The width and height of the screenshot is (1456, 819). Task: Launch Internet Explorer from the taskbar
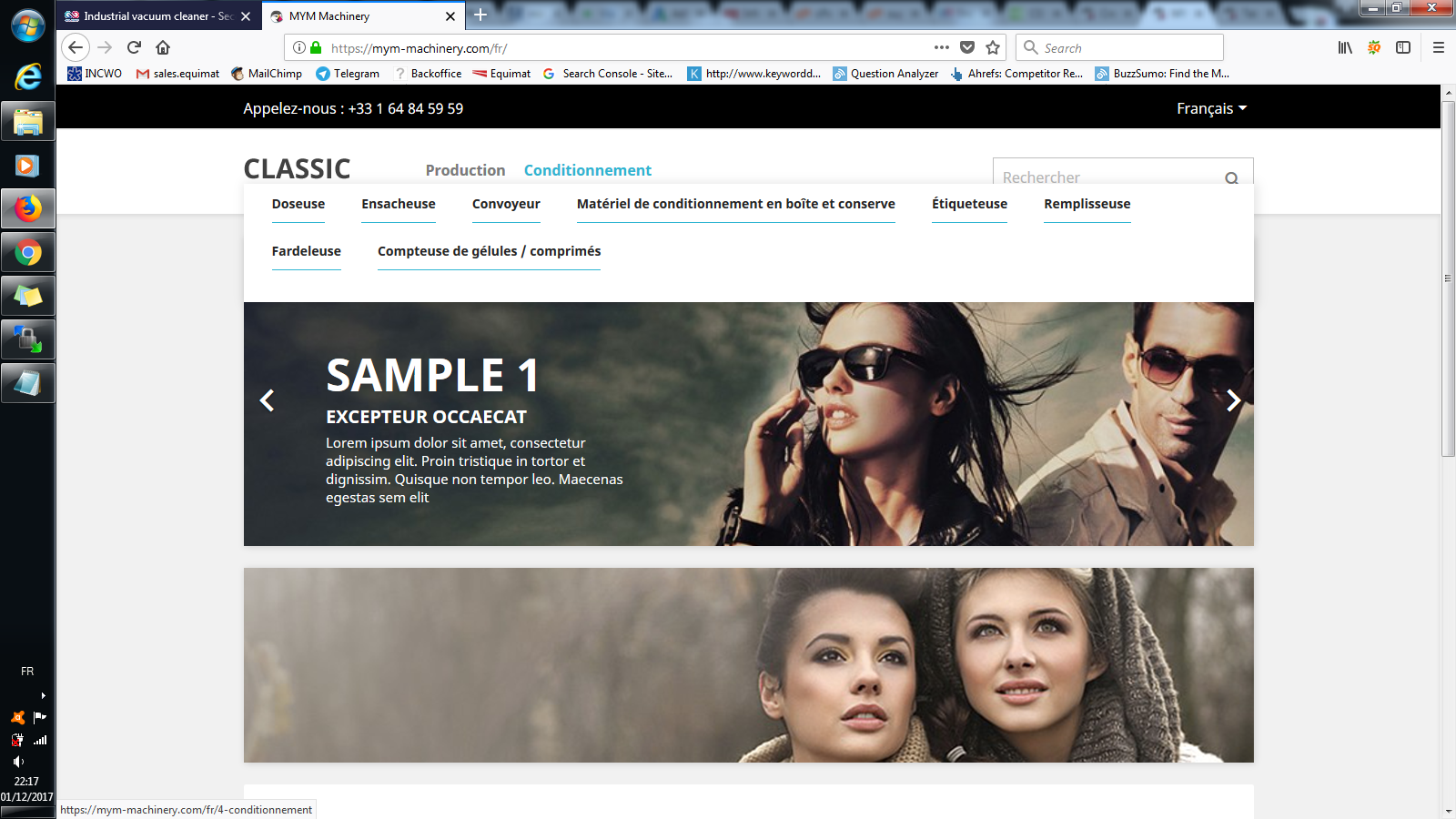click(28, 76)
